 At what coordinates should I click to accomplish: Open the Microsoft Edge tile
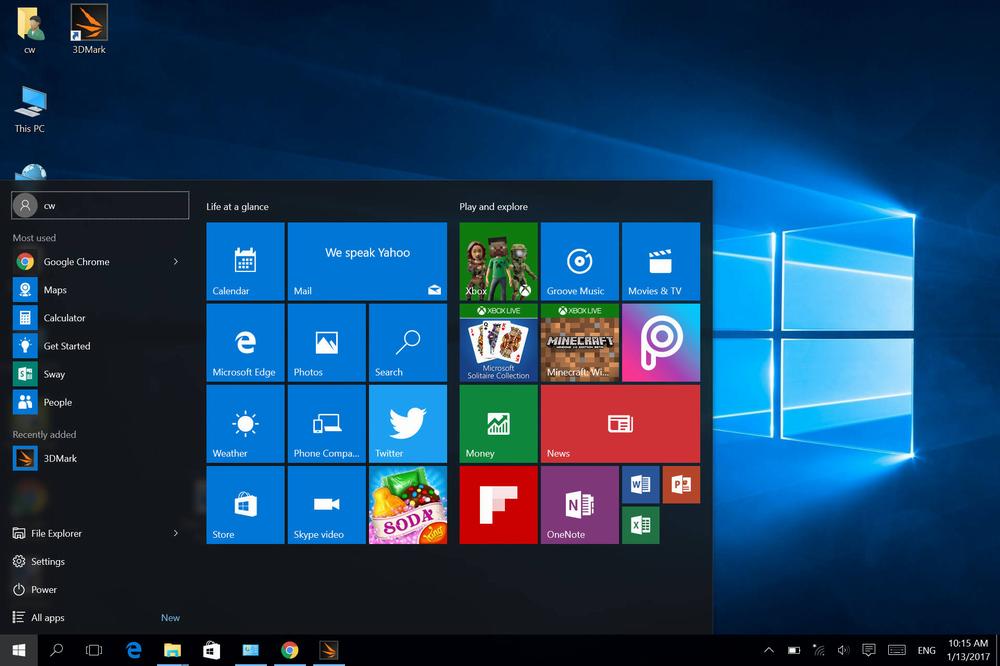click(x=245, y=343)
